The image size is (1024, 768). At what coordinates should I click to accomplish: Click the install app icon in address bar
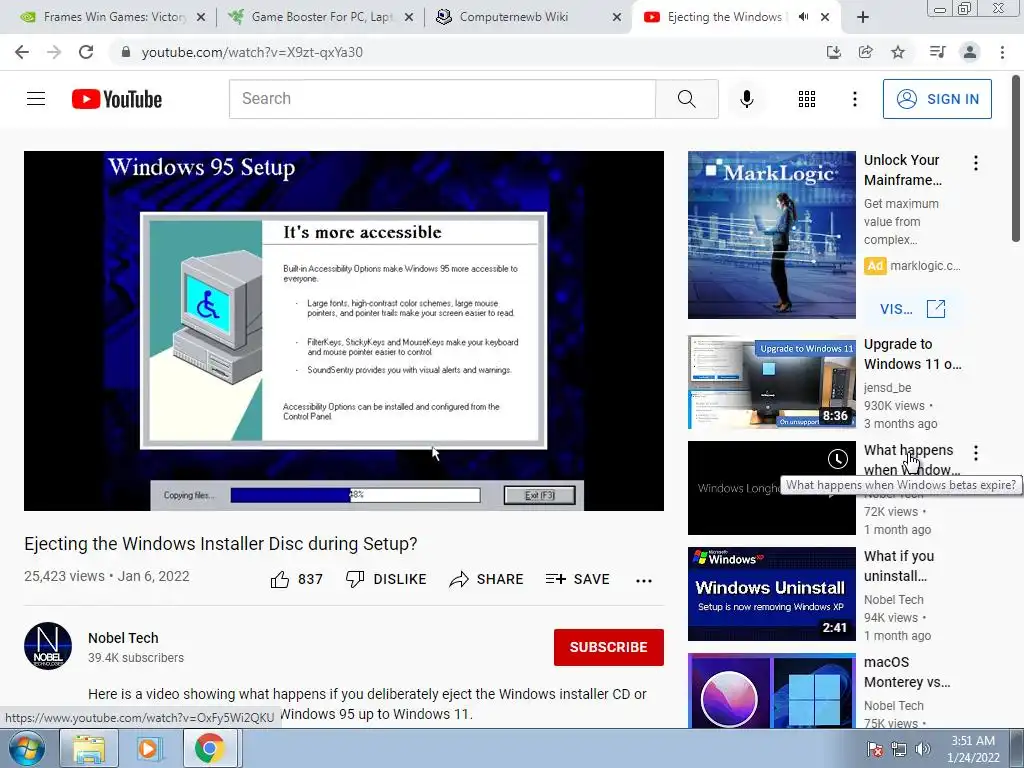click(x=833, y=52)
